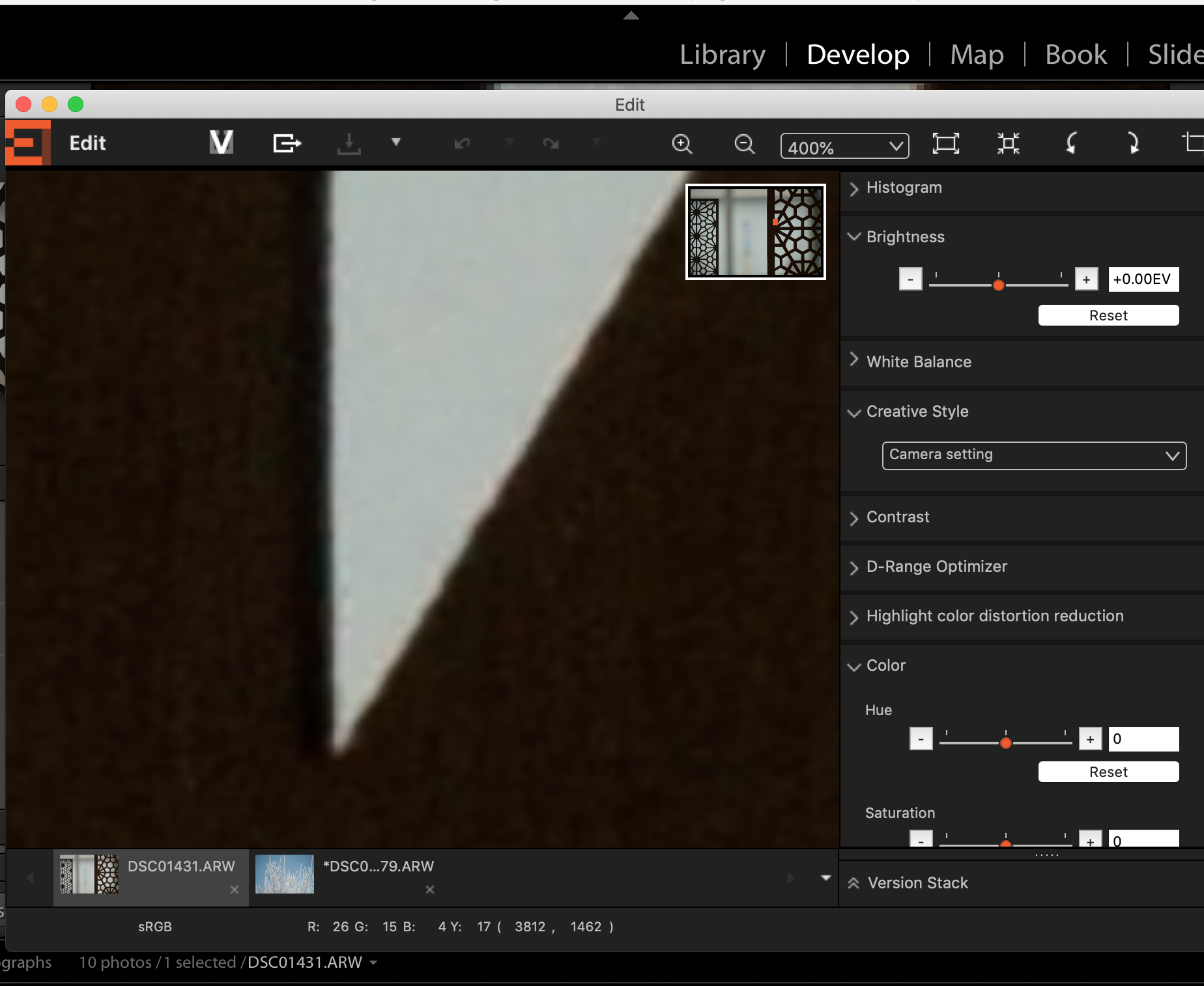
Task: Select the Crop tool
Action: tap(1197, 143)
